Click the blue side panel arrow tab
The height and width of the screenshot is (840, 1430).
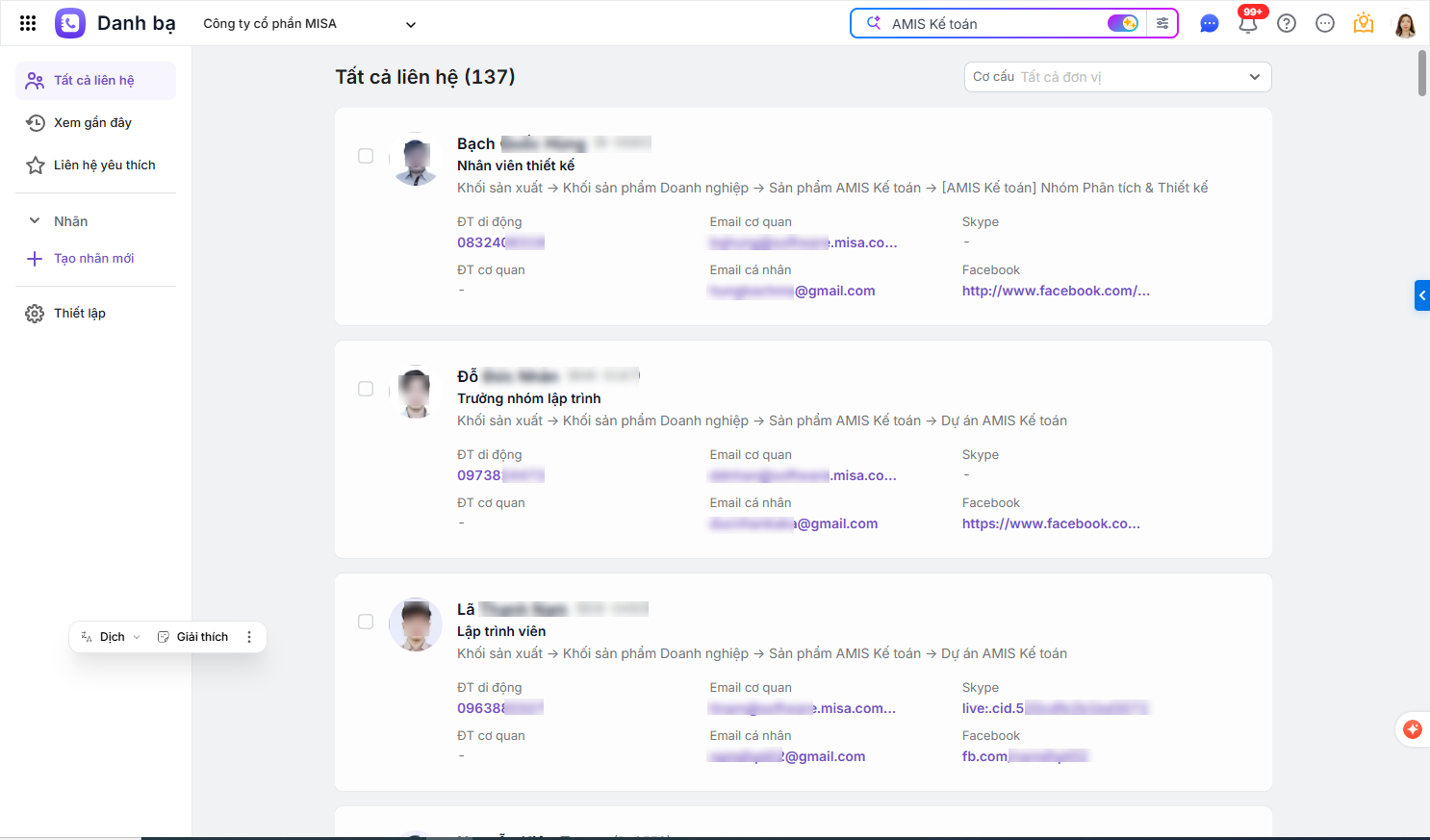click(1422, 295)
